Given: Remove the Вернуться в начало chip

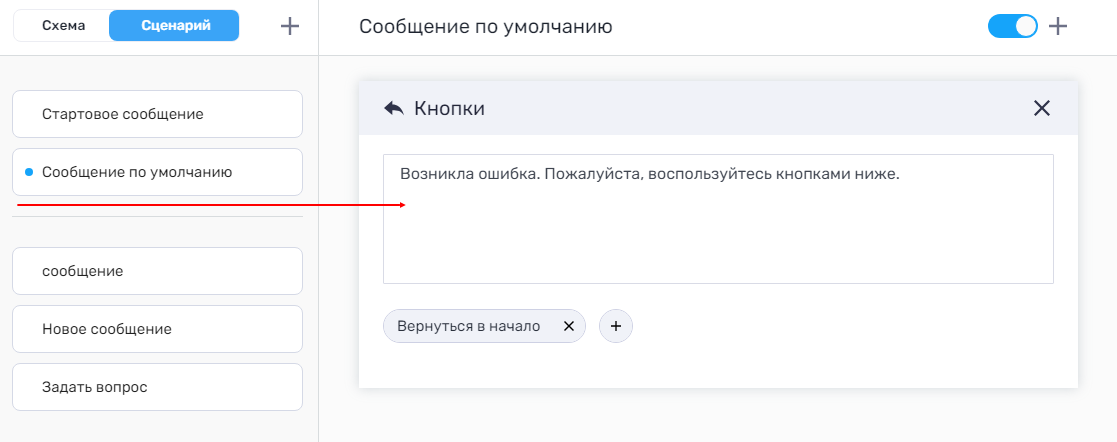Looking at the screenshot, I should click(569, 326).
